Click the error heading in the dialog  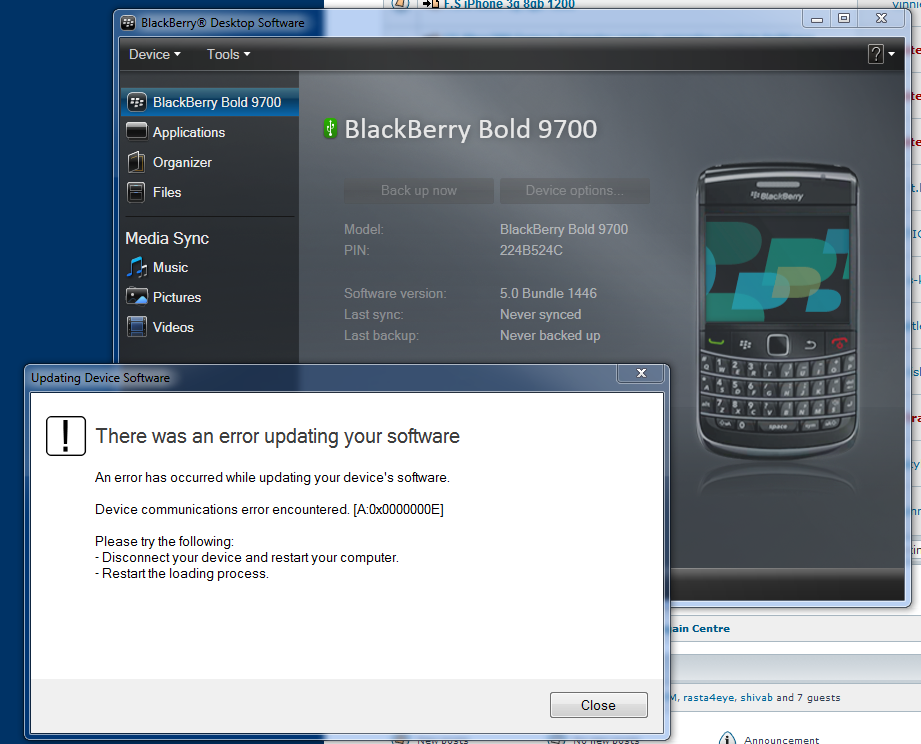click(277, 436)
